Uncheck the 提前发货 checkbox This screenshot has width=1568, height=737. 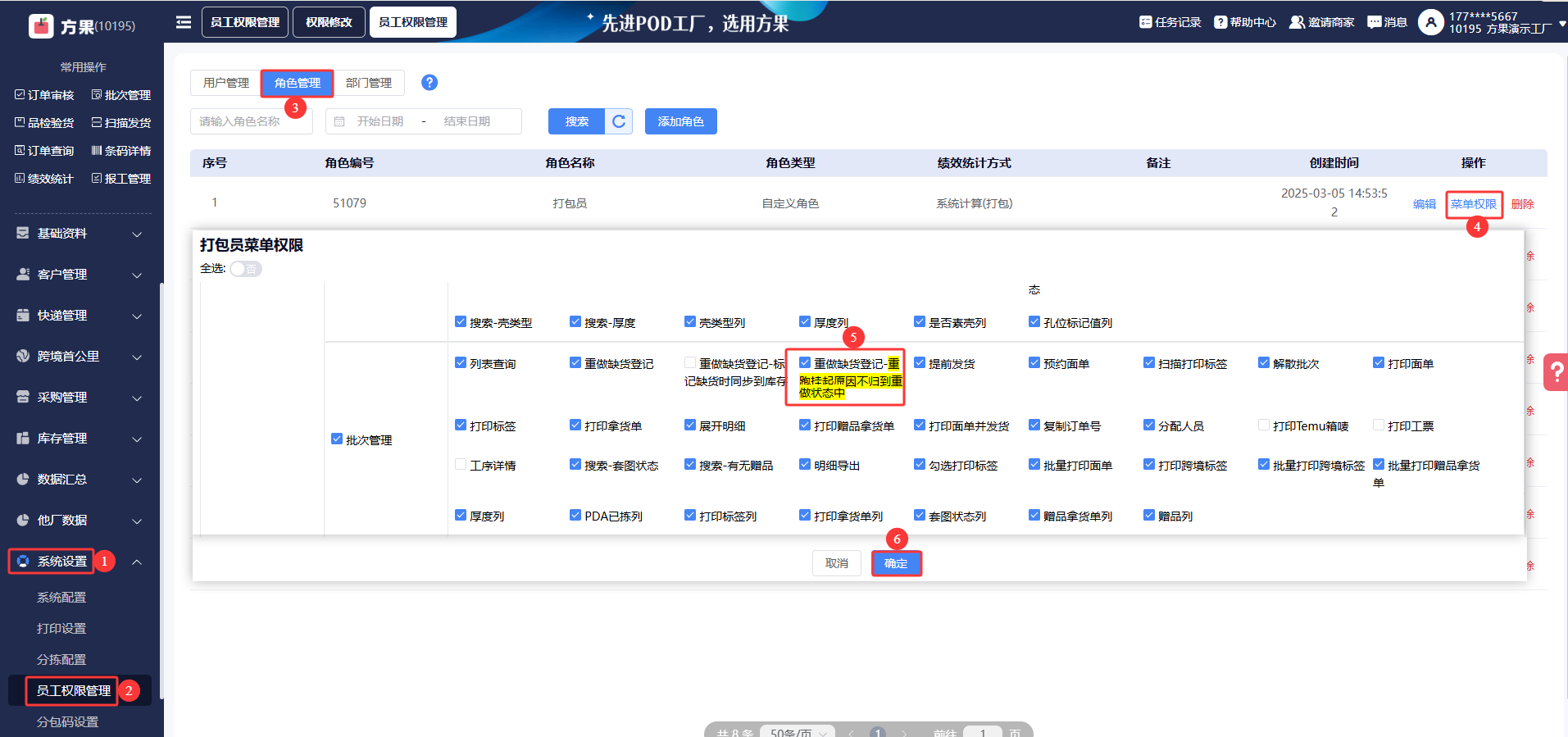point(920,363)
